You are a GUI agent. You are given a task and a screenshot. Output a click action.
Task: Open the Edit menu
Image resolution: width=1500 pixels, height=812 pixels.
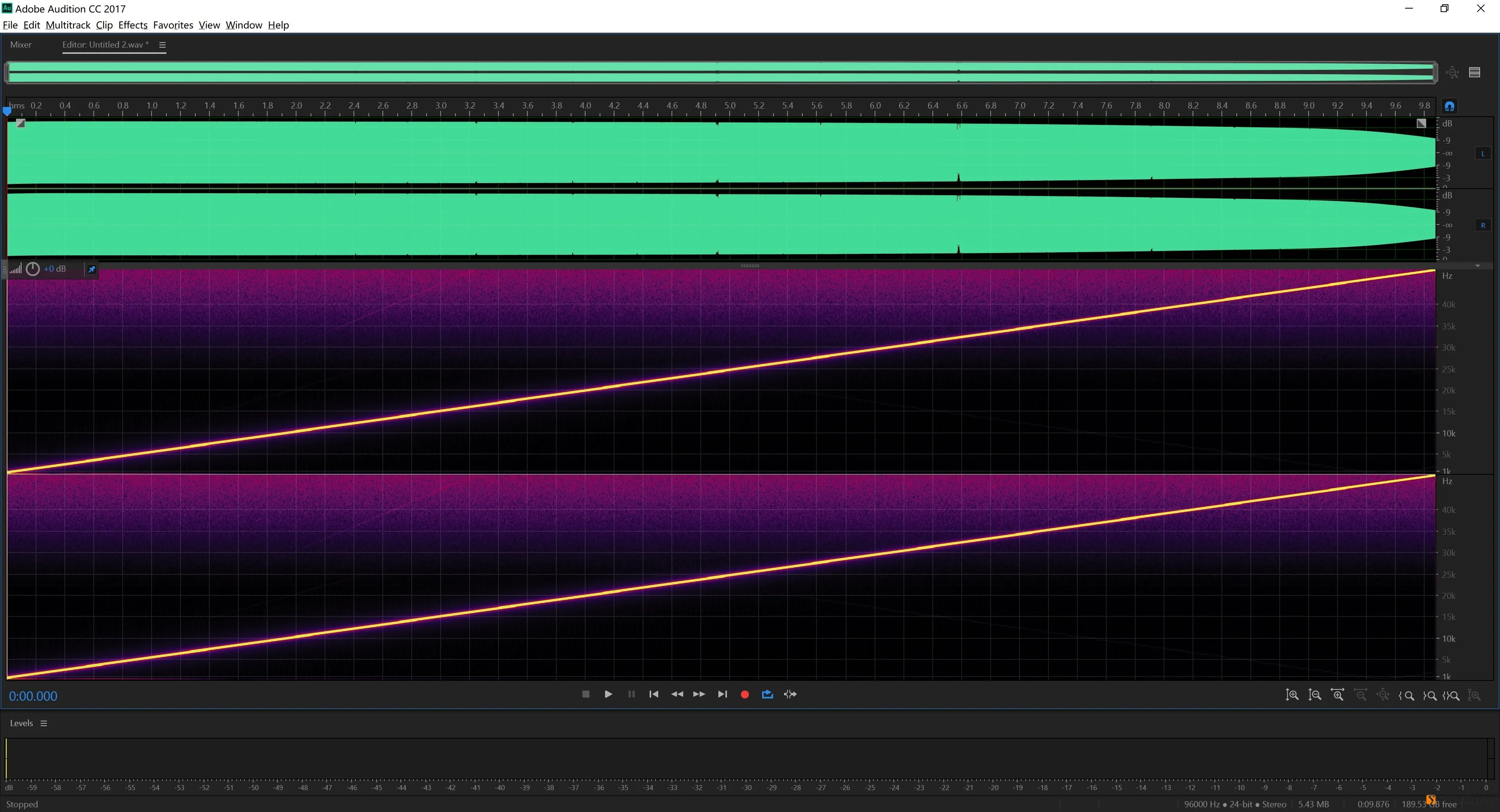pos(31,25)
